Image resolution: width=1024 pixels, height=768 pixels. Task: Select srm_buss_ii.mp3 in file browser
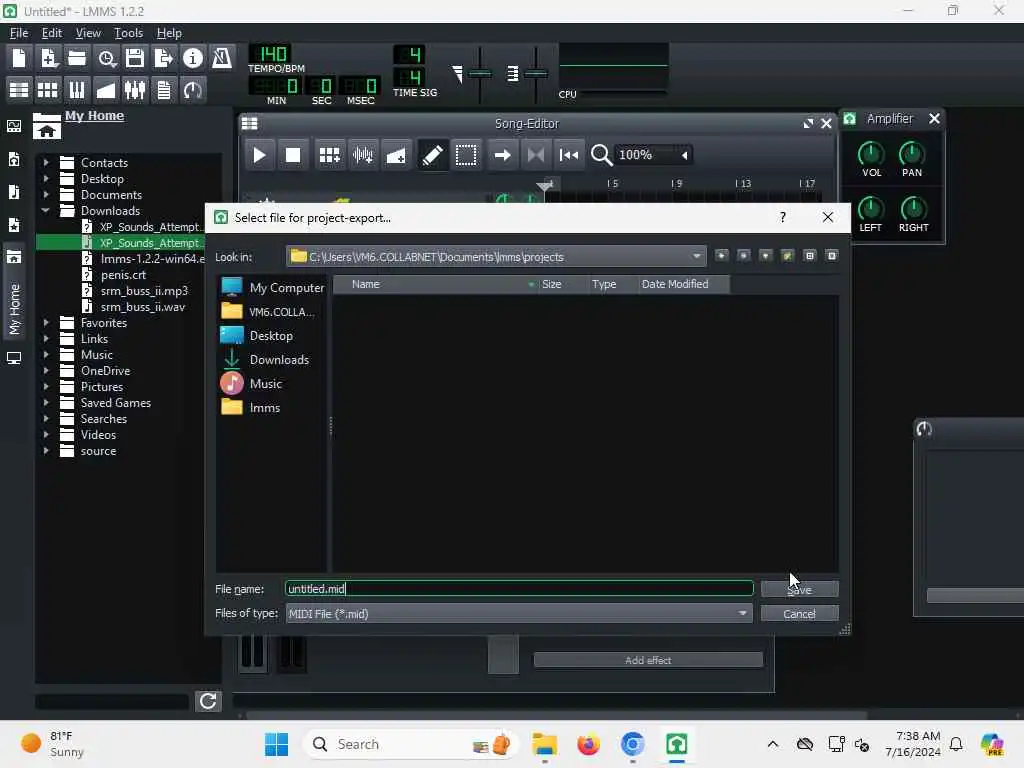click(x=144, y=291)
